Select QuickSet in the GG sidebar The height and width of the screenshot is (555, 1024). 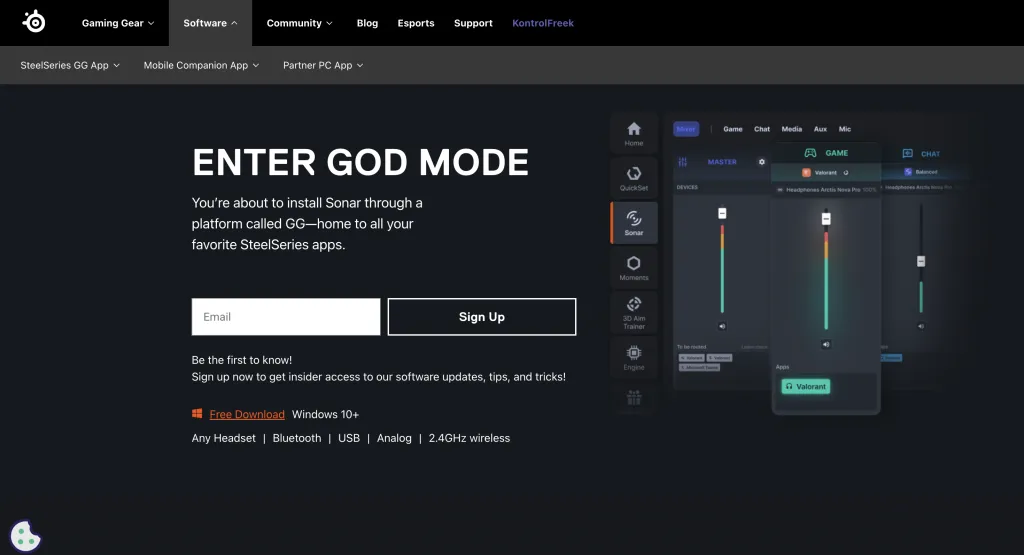tap(633, 178)
